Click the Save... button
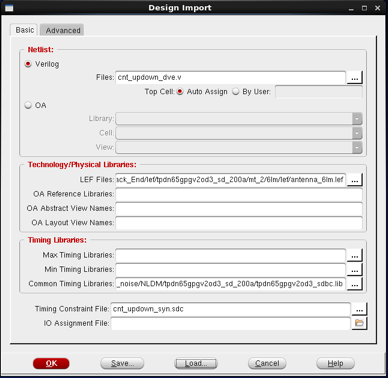 pos(122,363)
